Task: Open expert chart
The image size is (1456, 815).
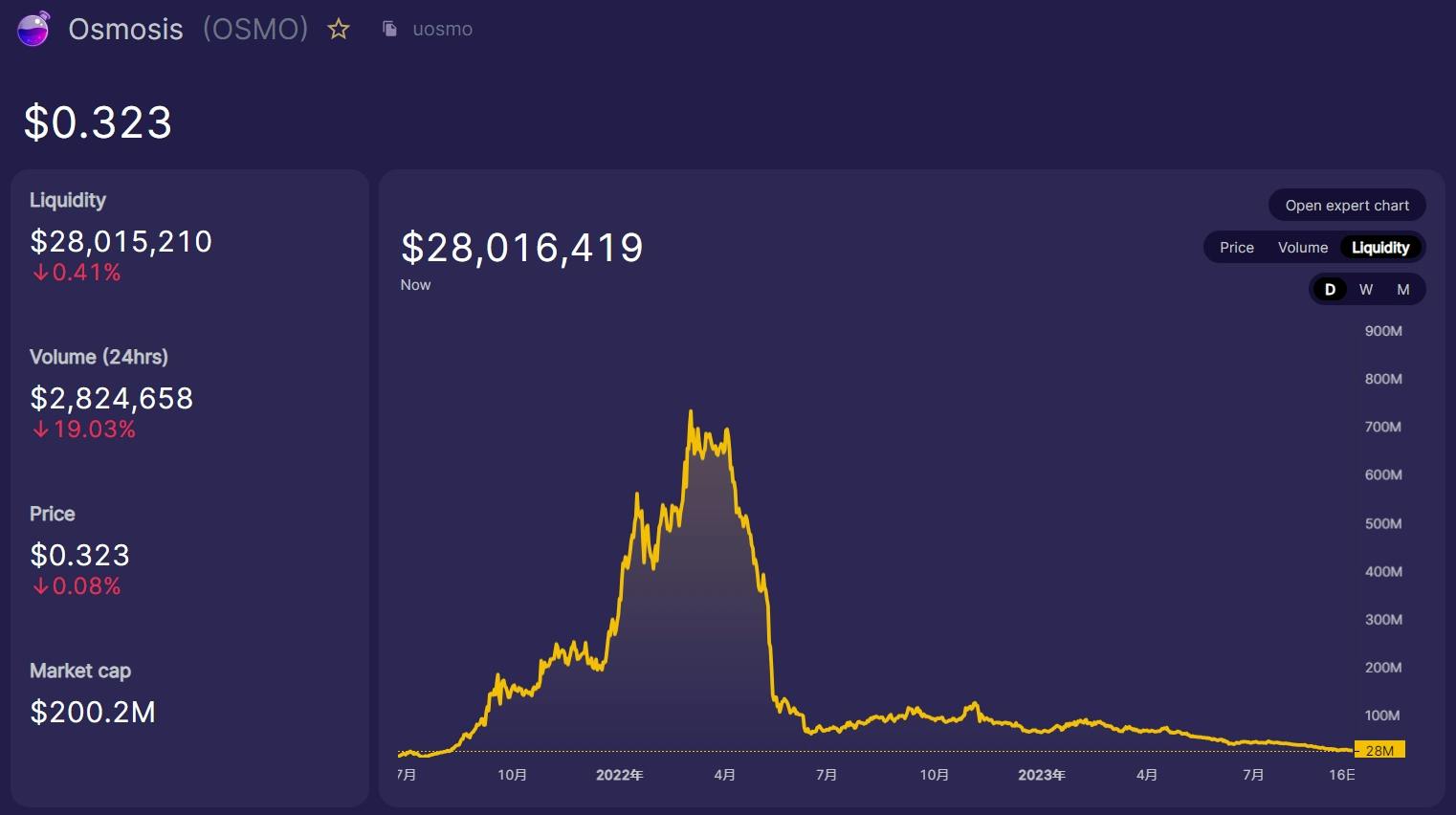Action: point(1347,206)
